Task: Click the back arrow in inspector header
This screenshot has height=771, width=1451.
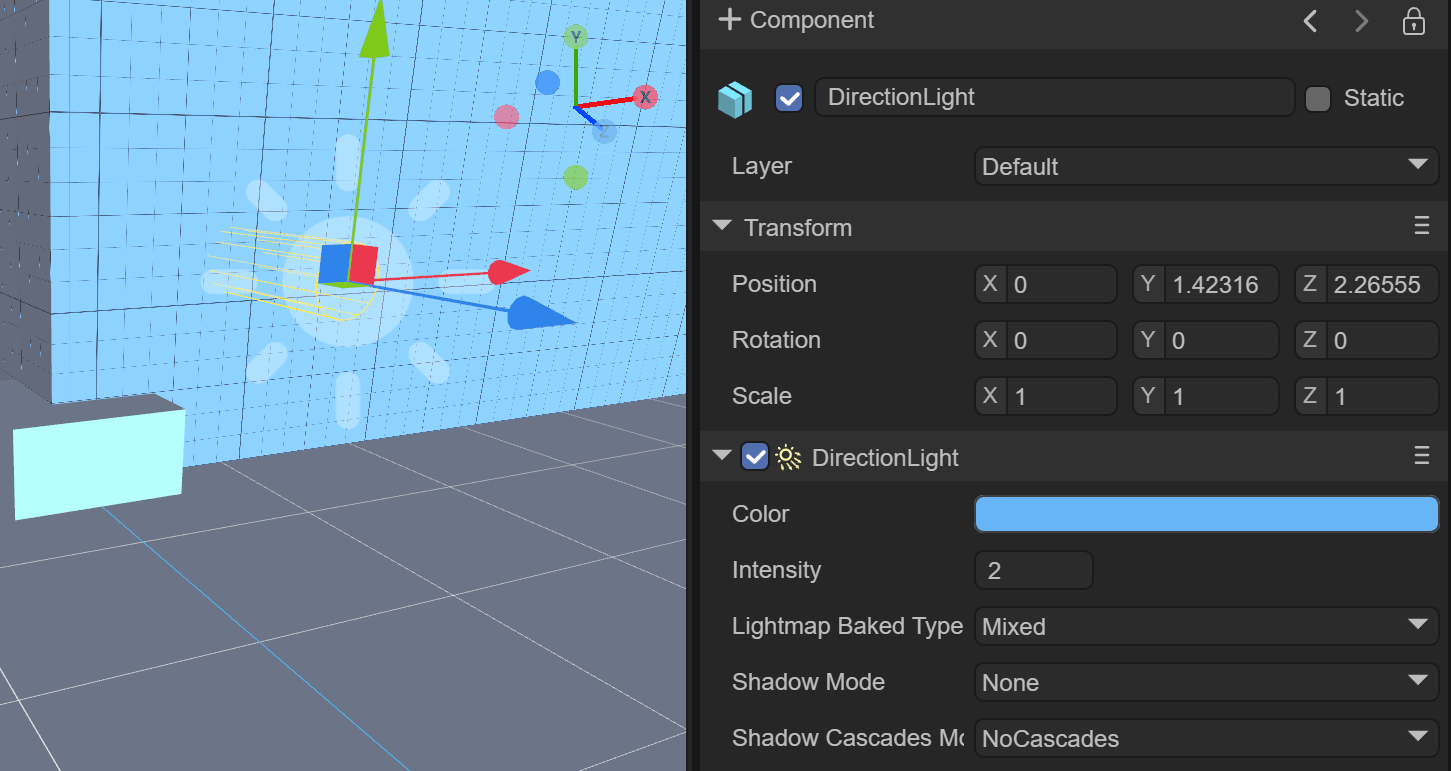Action: (x=1310, y=21)
